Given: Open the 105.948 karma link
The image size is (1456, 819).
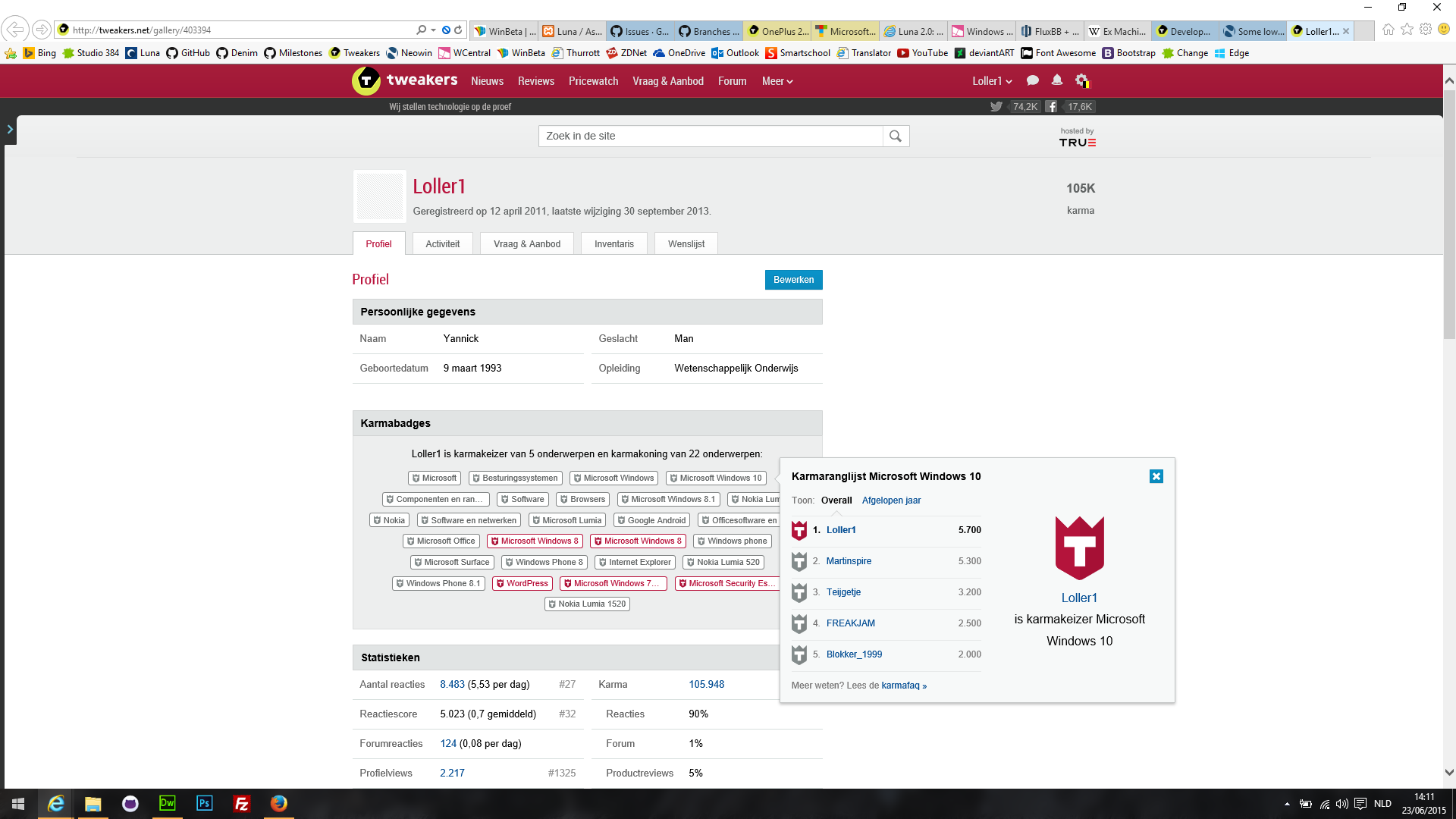Looking at the screenshot, I should tap(706, 684).
